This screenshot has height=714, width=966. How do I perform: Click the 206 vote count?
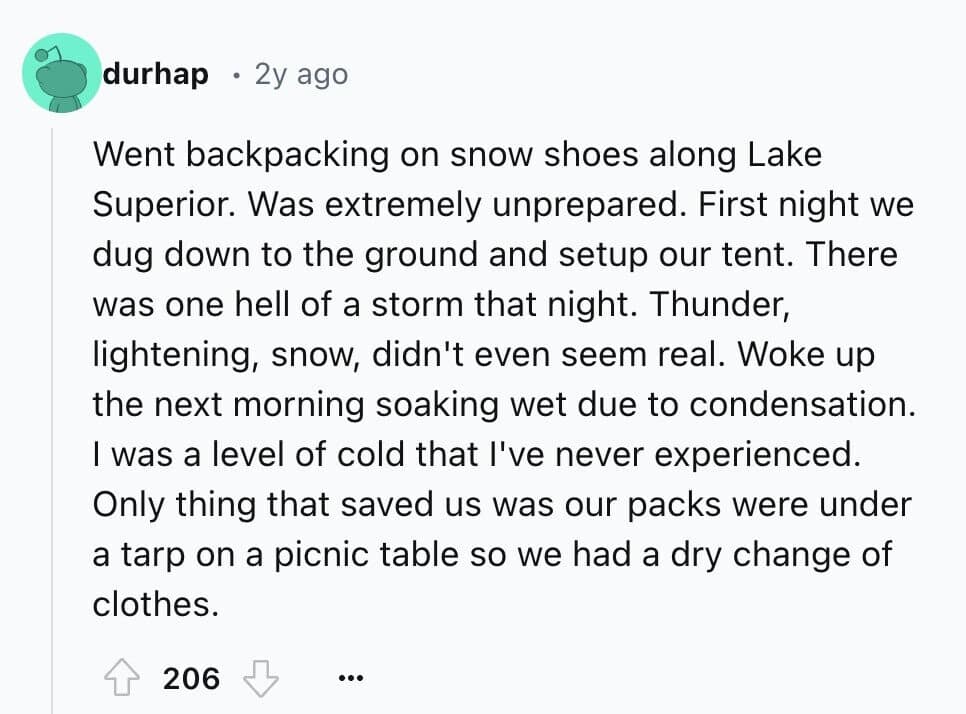[x=190, y=679]
